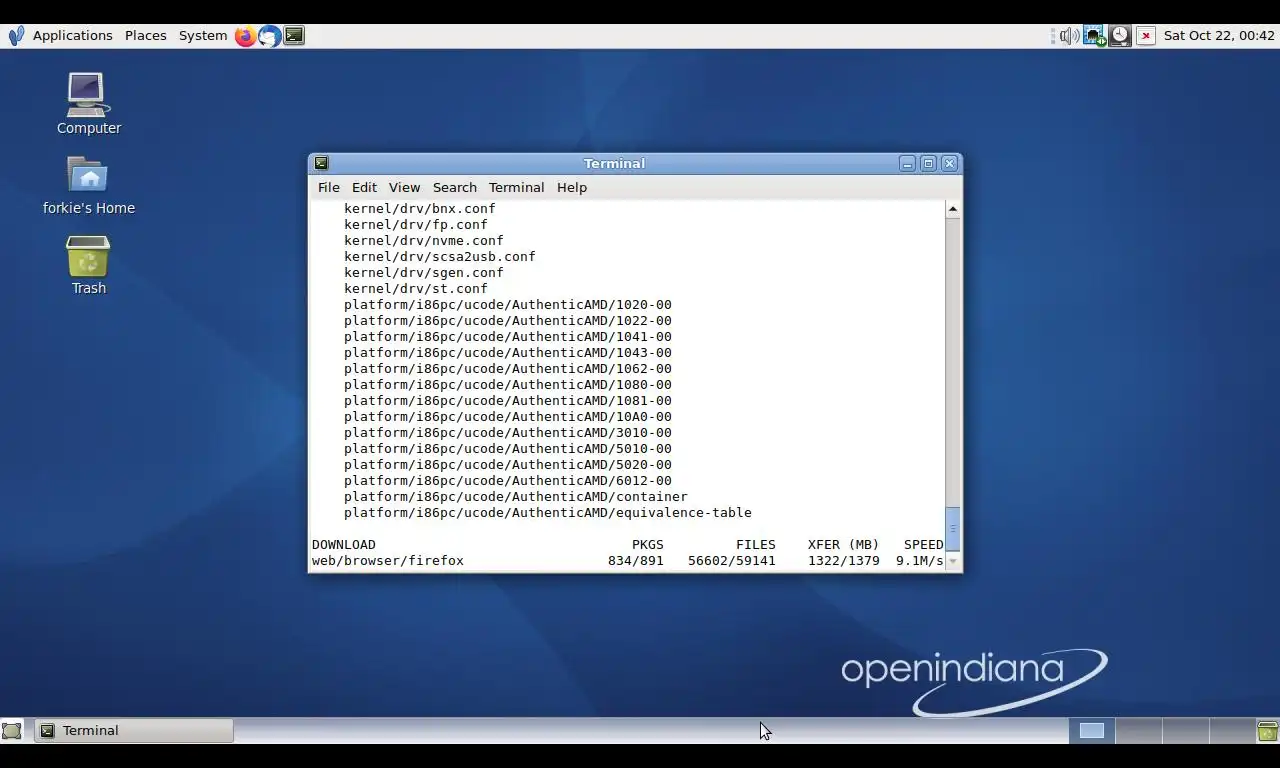Open the Time Slider clock tray icon

point(1120,36)
